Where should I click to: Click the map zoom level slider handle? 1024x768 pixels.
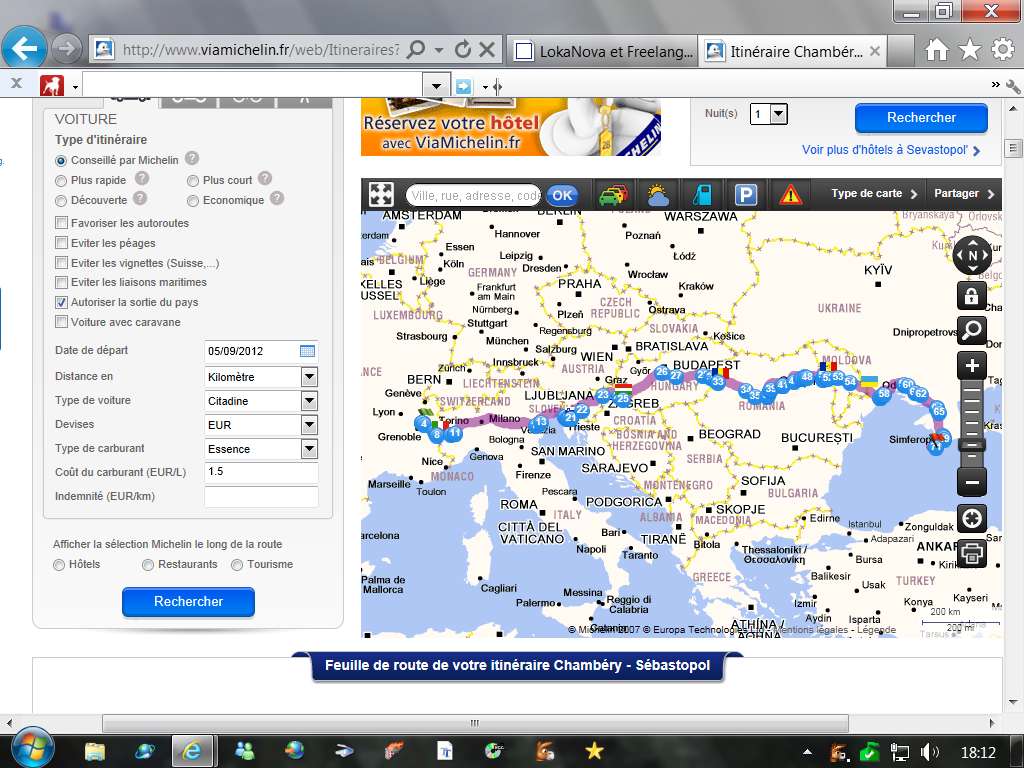pyautogui.click(x=972, y=445)
